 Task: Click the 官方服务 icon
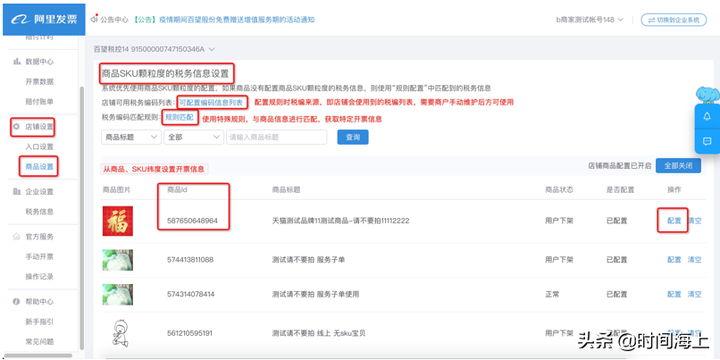[x=17, y=236]
